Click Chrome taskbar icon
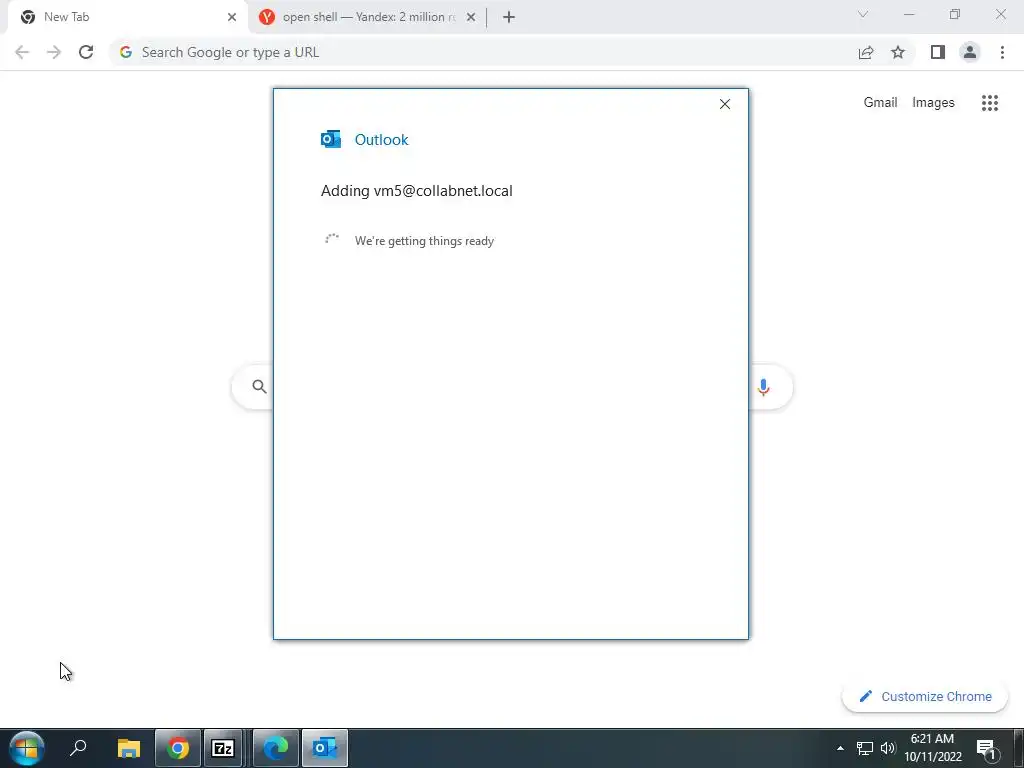 click(177, 748)
